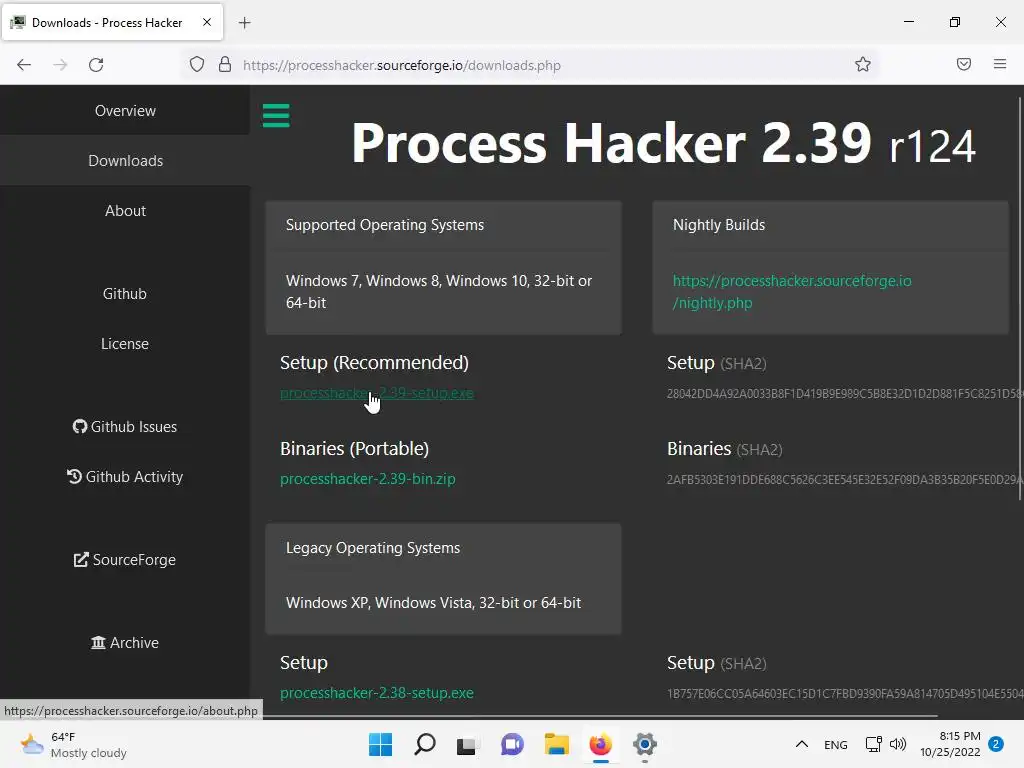Open Github Activity in sidebar

(125, 477)
